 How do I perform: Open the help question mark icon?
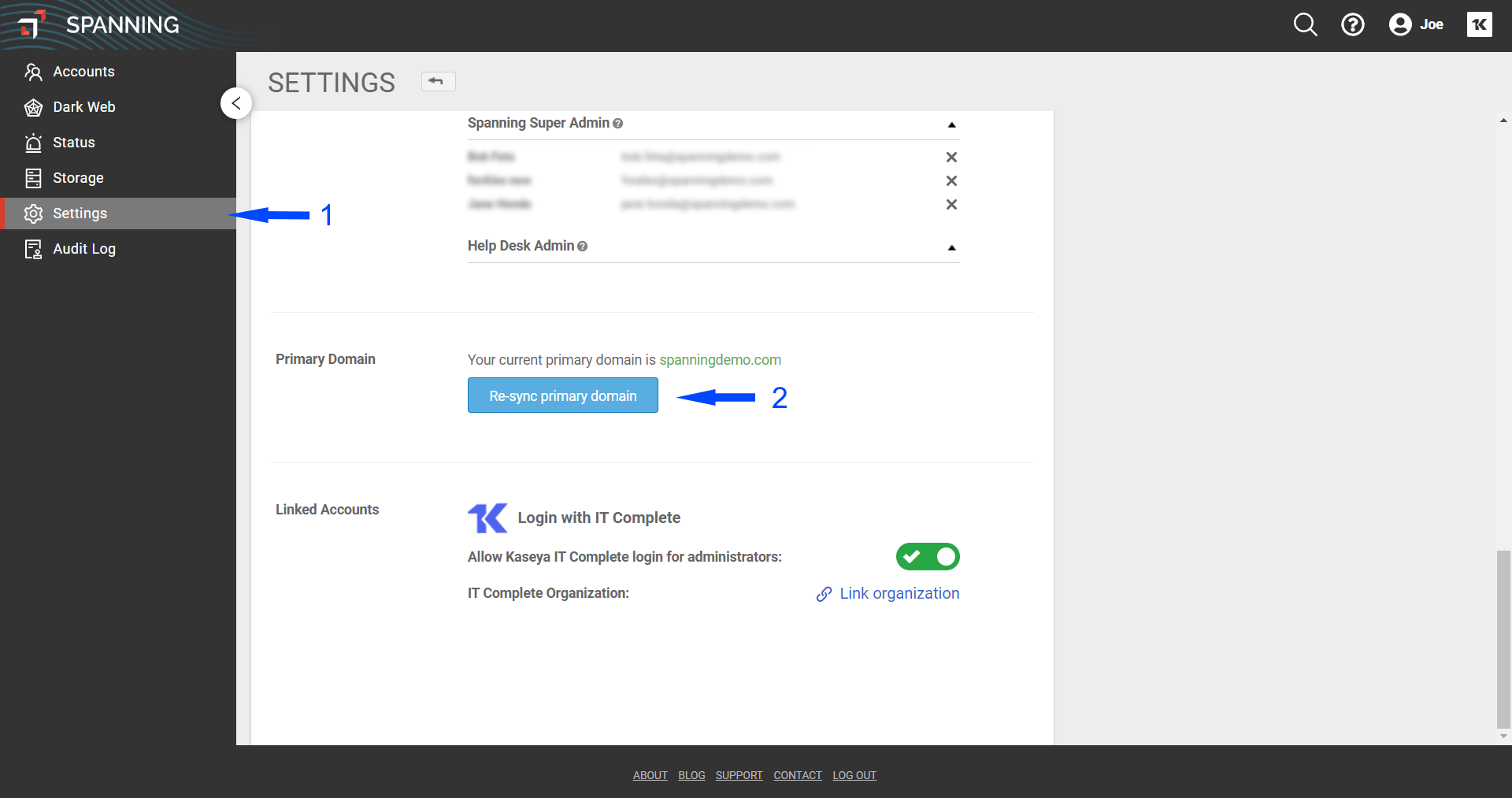(x=1352, y=24)
